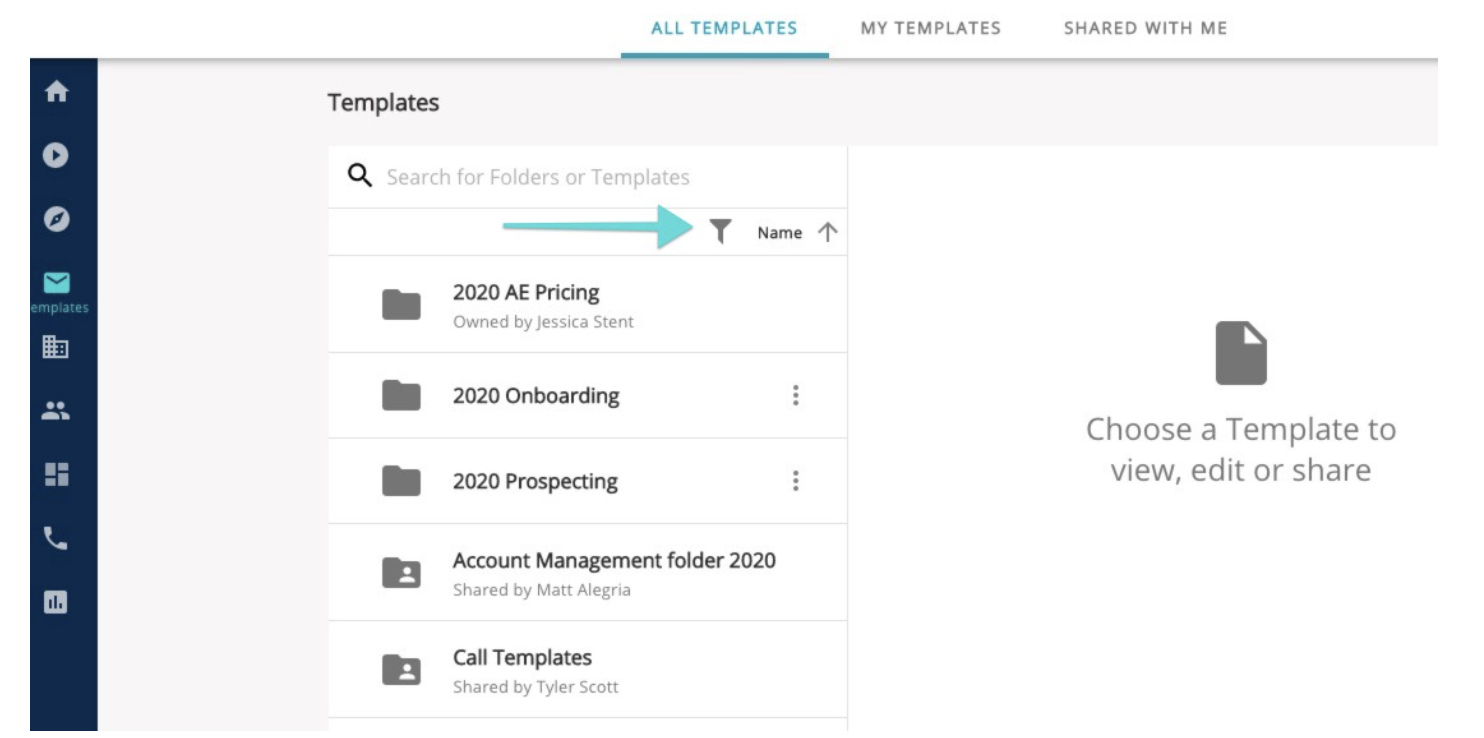Select the Templates envelope icon
This screenshot has width=1484, height=738.
tap(57, 284)
